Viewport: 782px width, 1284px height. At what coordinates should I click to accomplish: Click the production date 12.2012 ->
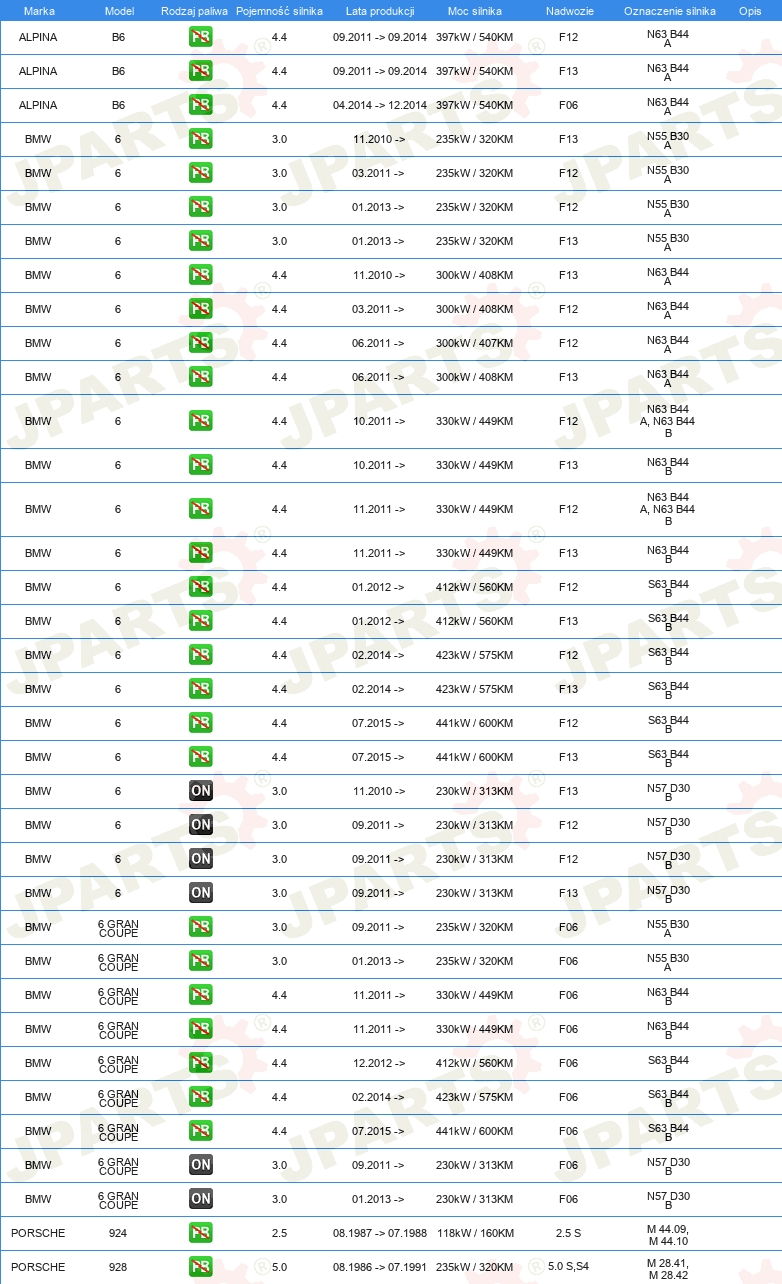(378, 1064)
